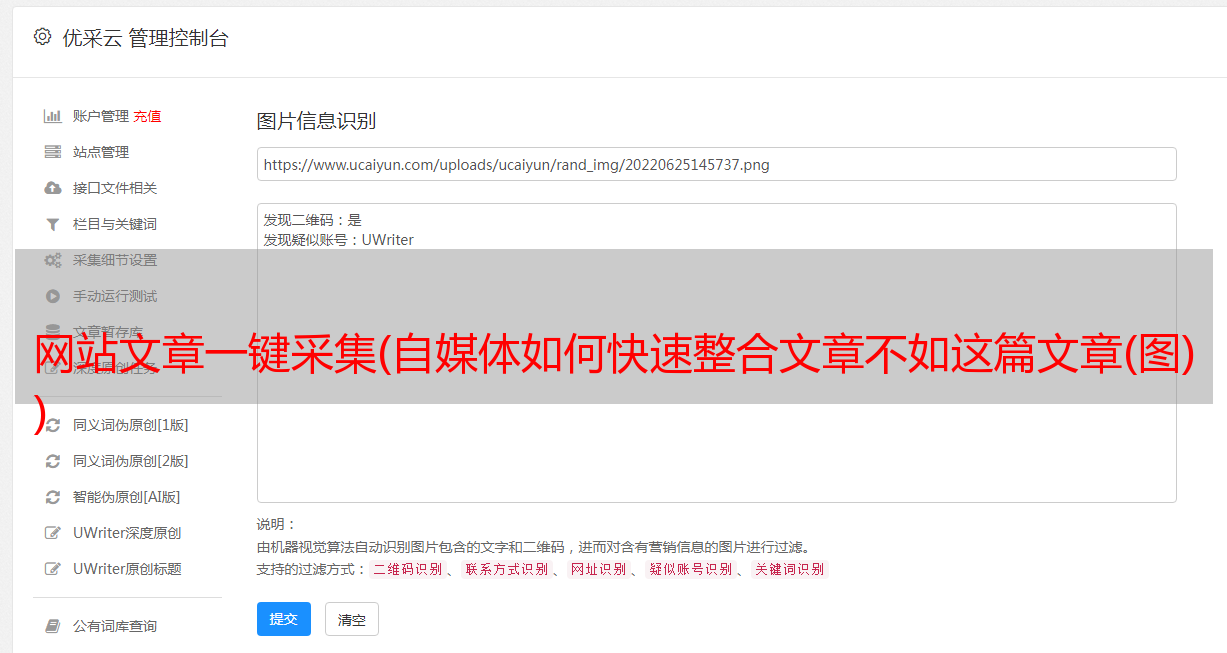The height and width of the screenshot is (653, 1227).
Task: Click the 关键词识别 tag
Action: click(790, 569)
